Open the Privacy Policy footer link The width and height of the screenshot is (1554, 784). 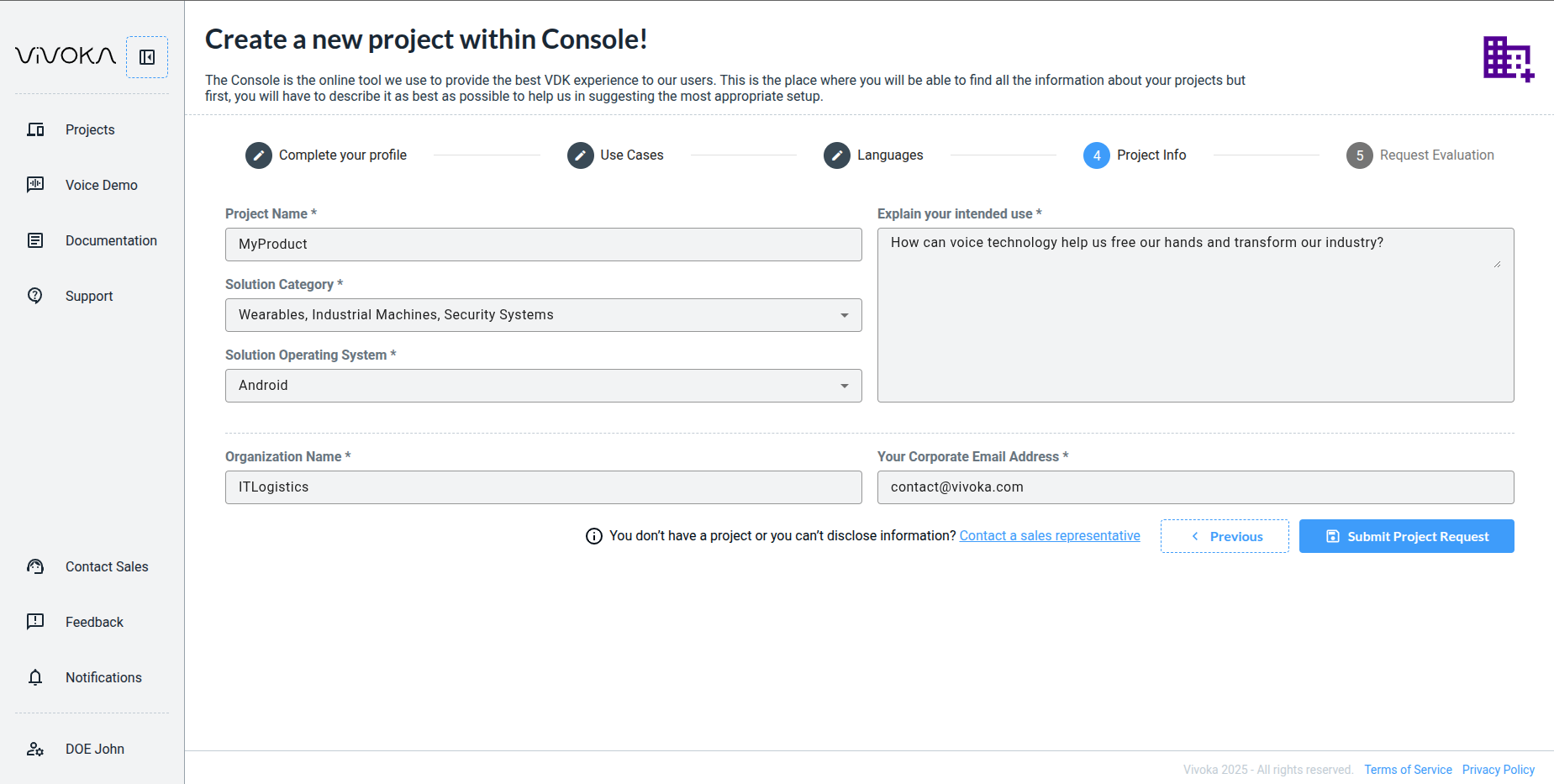(x=1498, y=770)
